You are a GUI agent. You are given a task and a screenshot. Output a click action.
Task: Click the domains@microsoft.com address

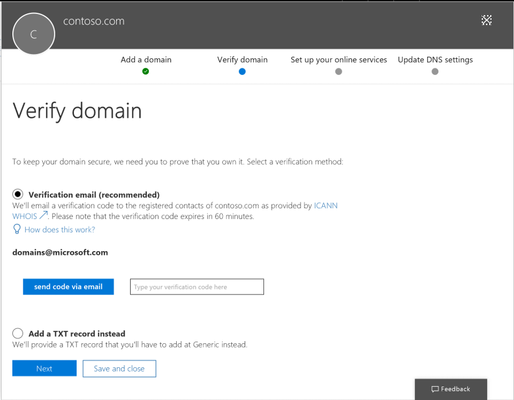click(x=60, y=252)
